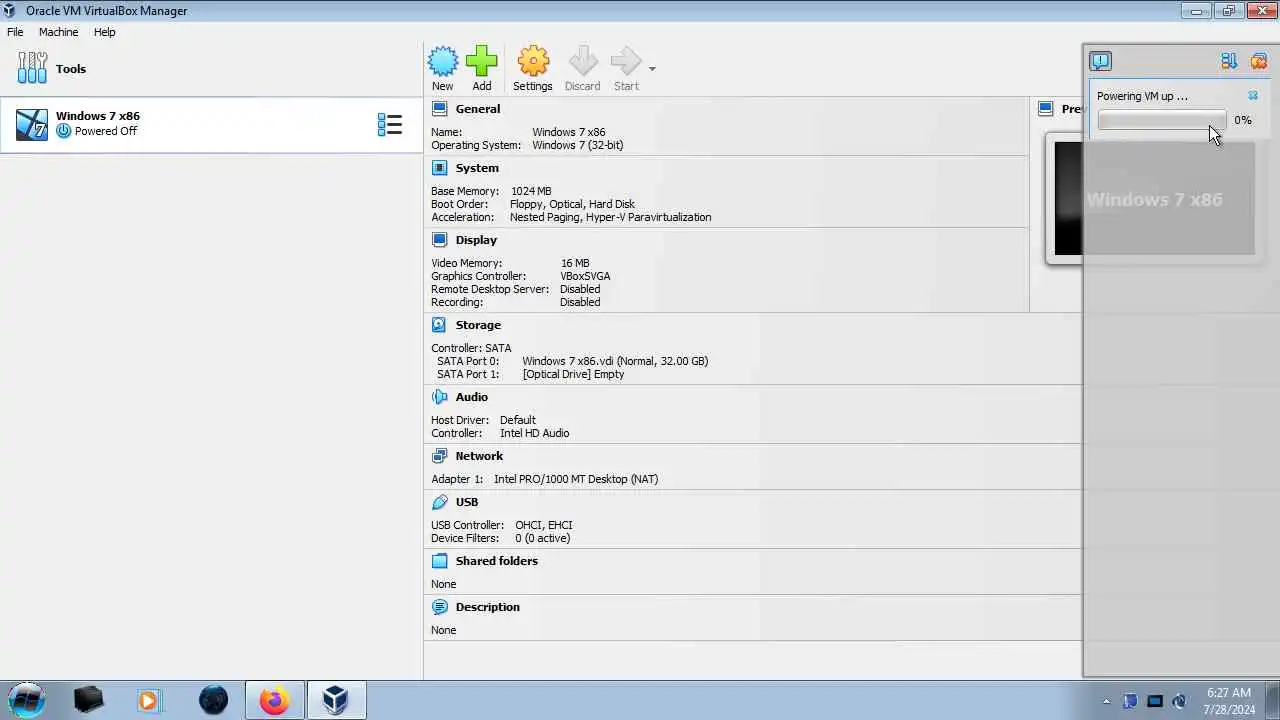Click the Intel HD Audio controller value
This screenshot has height=720, width=1280.
pos(534,433)
